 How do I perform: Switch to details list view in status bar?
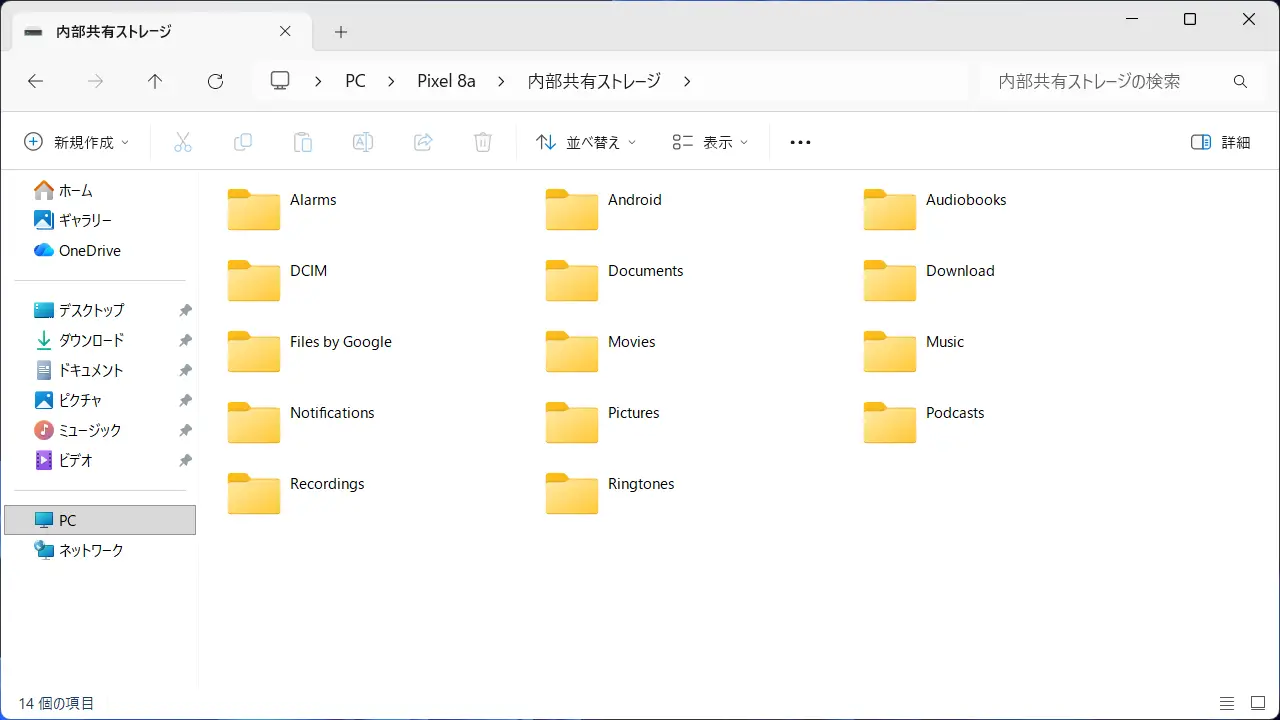click(x=1227, y=704)
